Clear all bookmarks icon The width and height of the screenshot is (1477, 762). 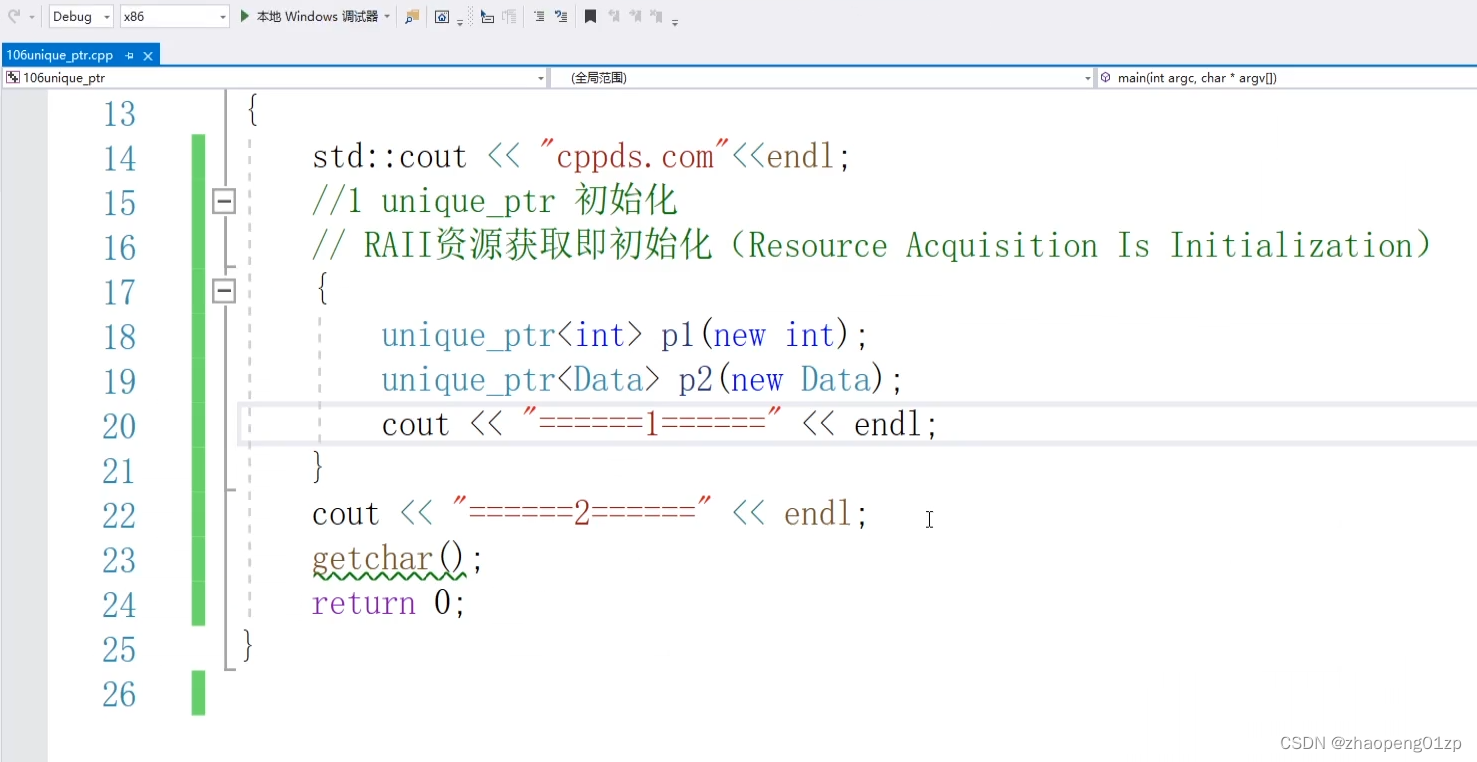tap(656, 16)
